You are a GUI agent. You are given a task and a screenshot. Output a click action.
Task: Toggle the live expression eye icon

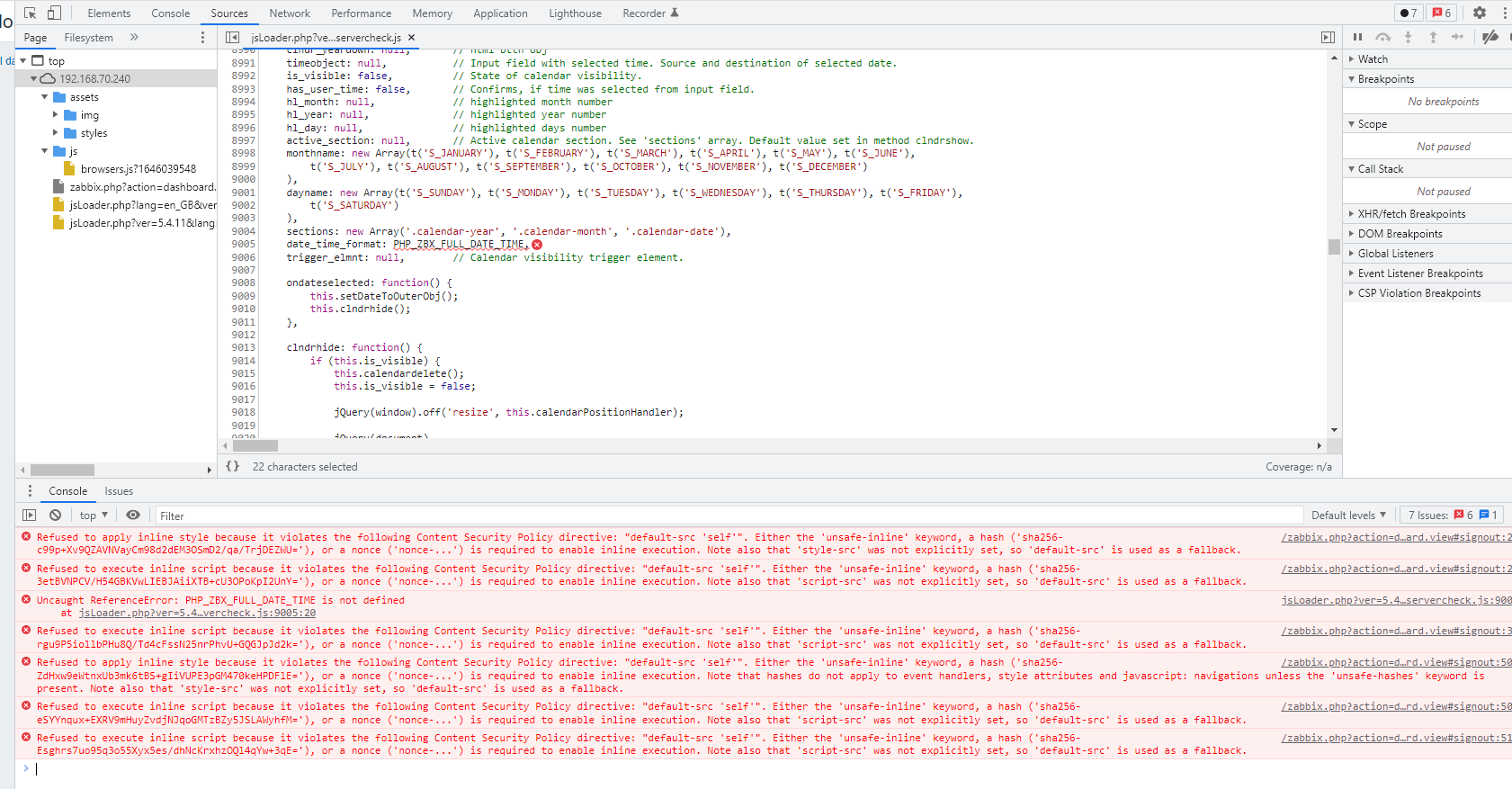point(133,516)
